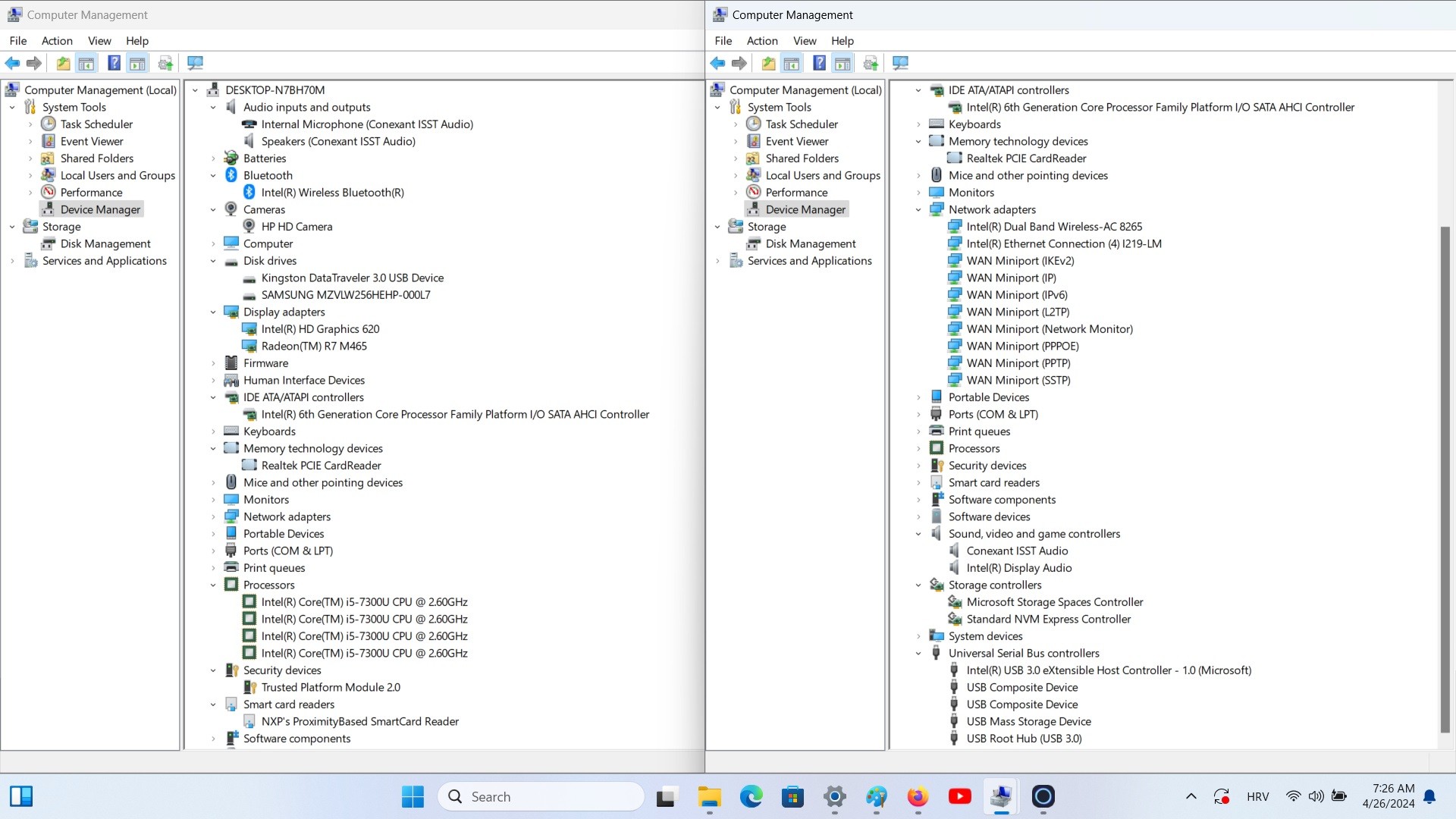Click the USB Mass Storage Device icon
1456x819 pixels.
coord(954,721)
